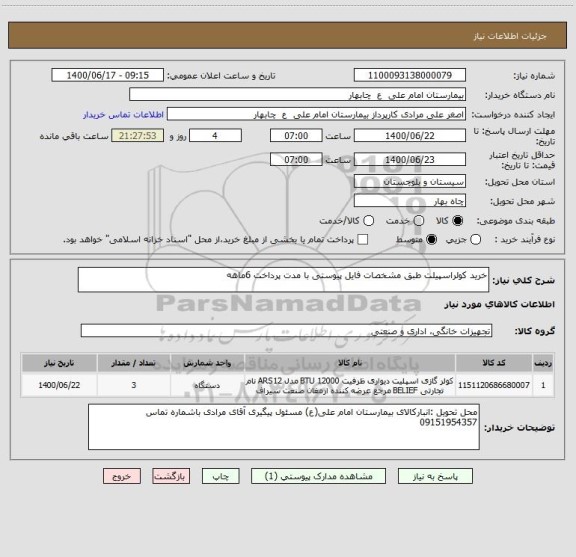Click the گروه کالا field
The image size is (576, 557).
point(286,331)
